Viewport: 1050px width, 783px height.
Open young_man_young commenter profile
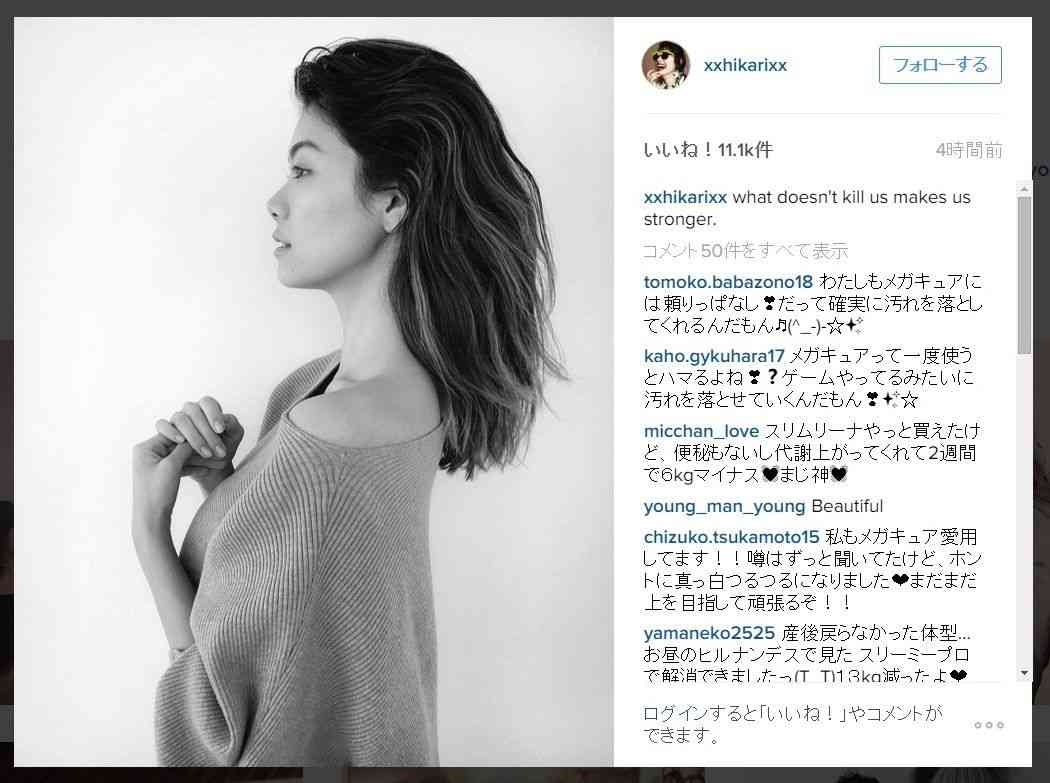click(x=724, y=506)
